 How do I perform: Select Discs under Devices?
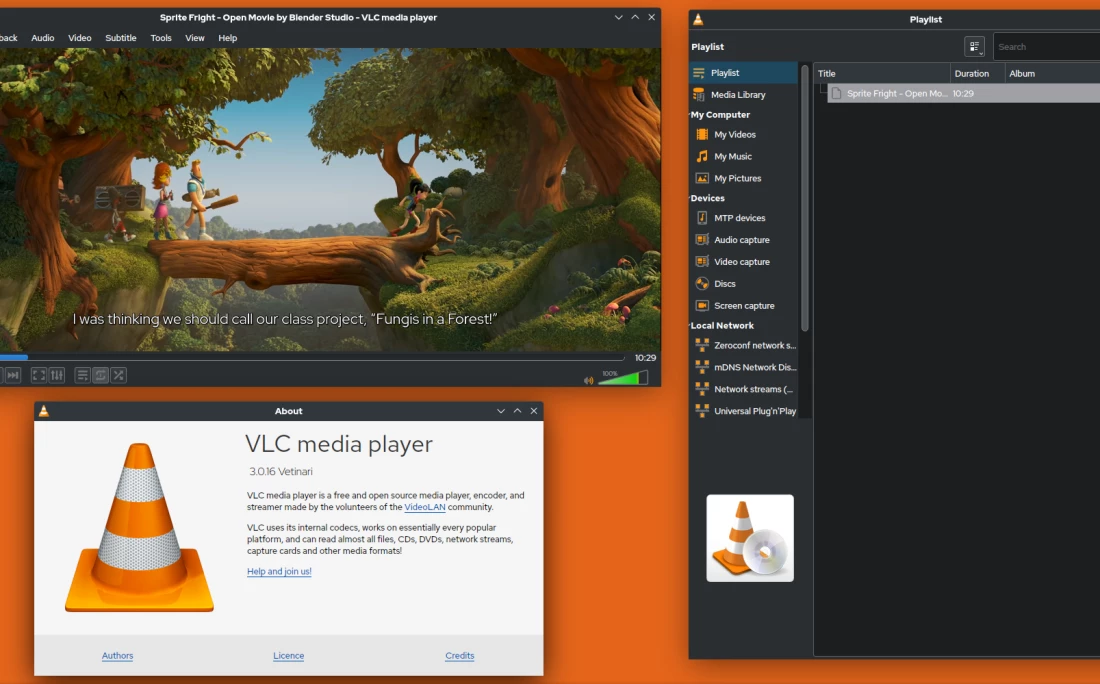724,284
